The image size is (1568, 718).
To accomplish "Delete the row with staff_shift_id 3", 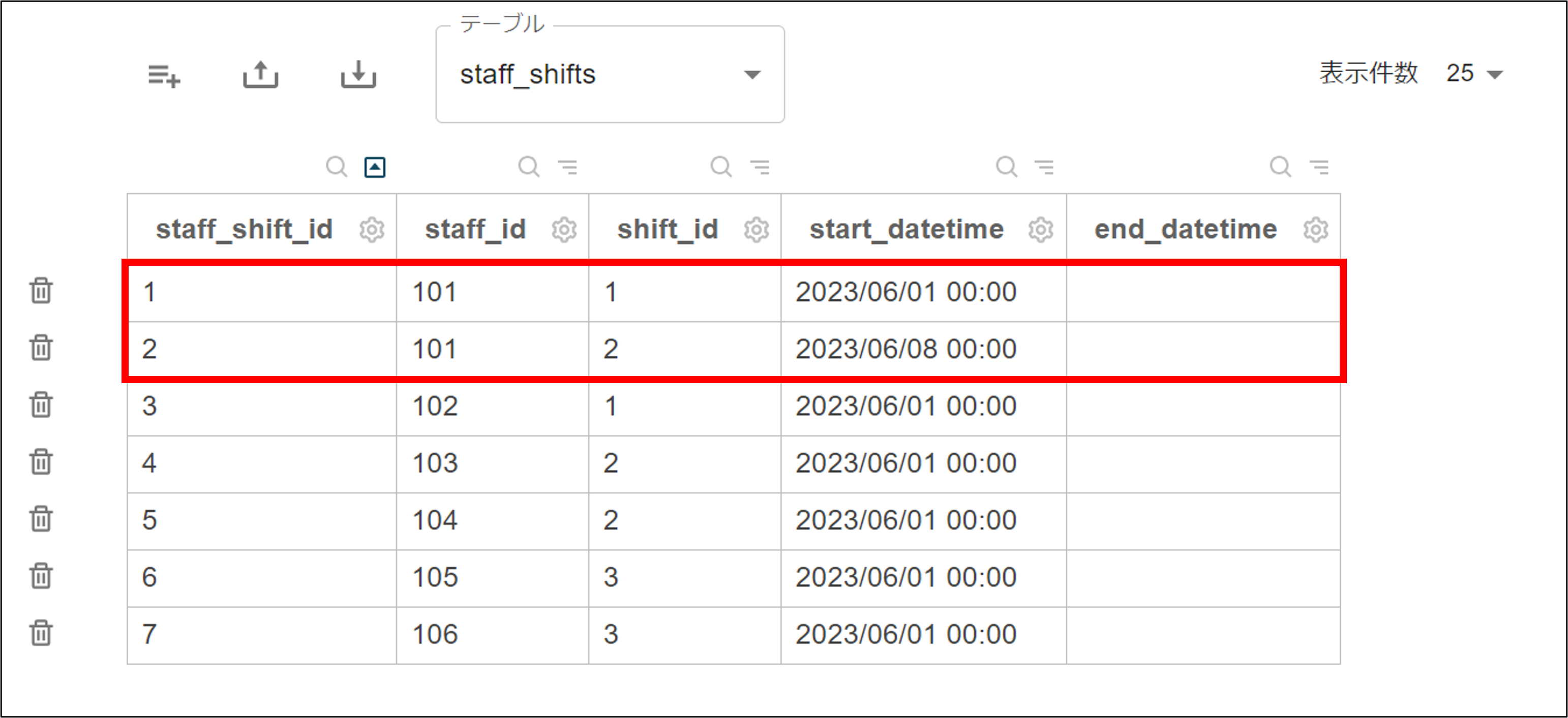I will [41, 404].
